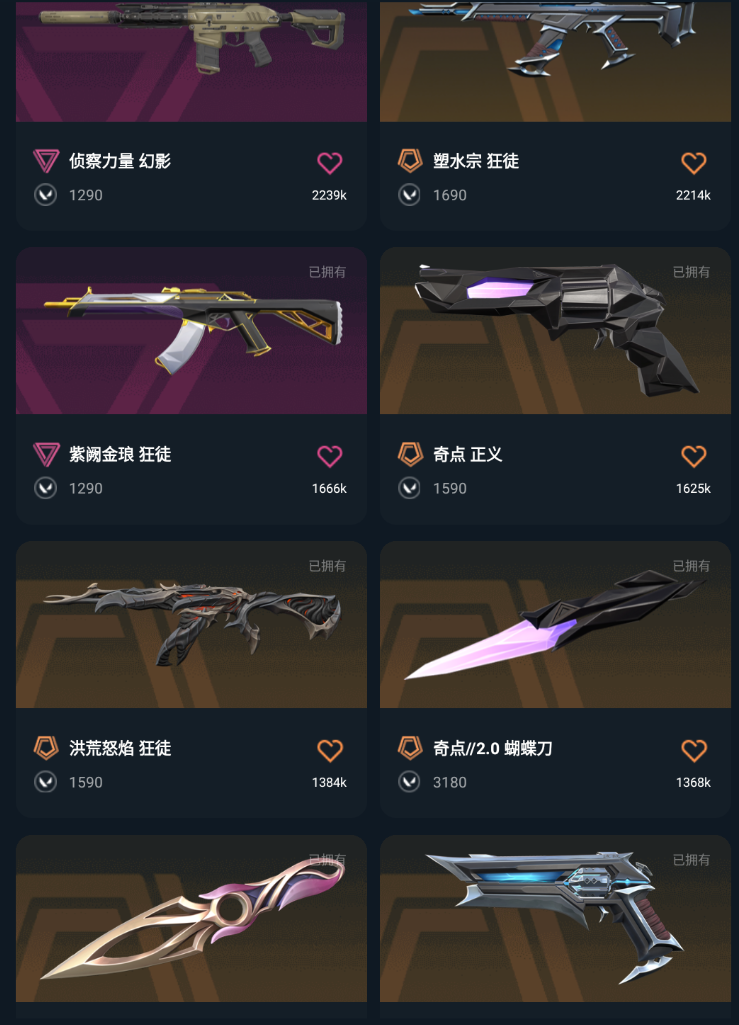This screenshot has width=739, height=1025.
Task: Tap heart icon for 奇点//2.0 蝴蝶刀
Action: [x=694, y=750]
